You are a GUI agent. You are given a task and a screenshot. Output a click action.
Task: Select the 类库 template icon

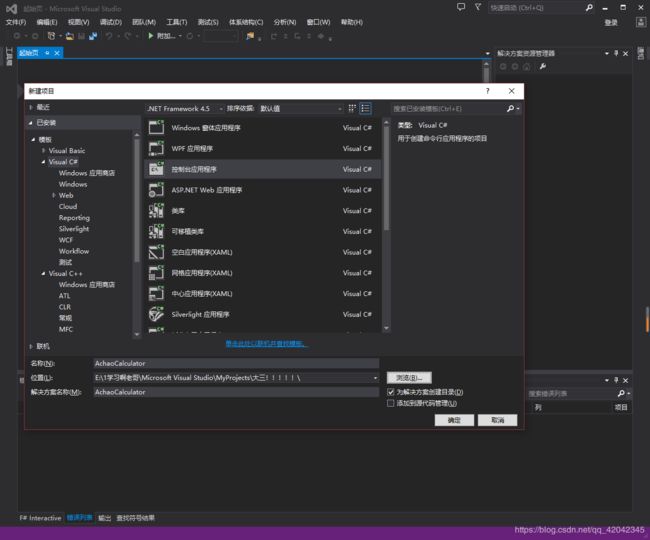point(156,210)
